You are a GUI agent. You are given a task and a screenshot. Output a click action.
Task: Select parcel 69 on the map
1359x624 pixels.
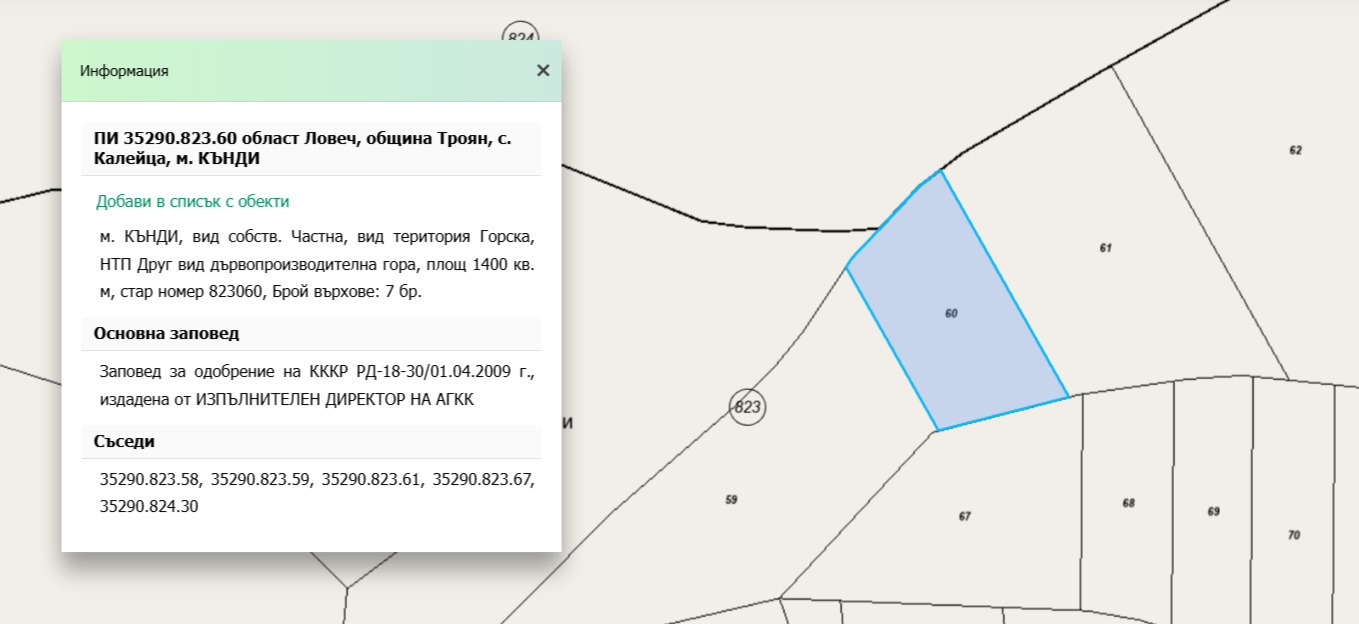click(1213, 511)
